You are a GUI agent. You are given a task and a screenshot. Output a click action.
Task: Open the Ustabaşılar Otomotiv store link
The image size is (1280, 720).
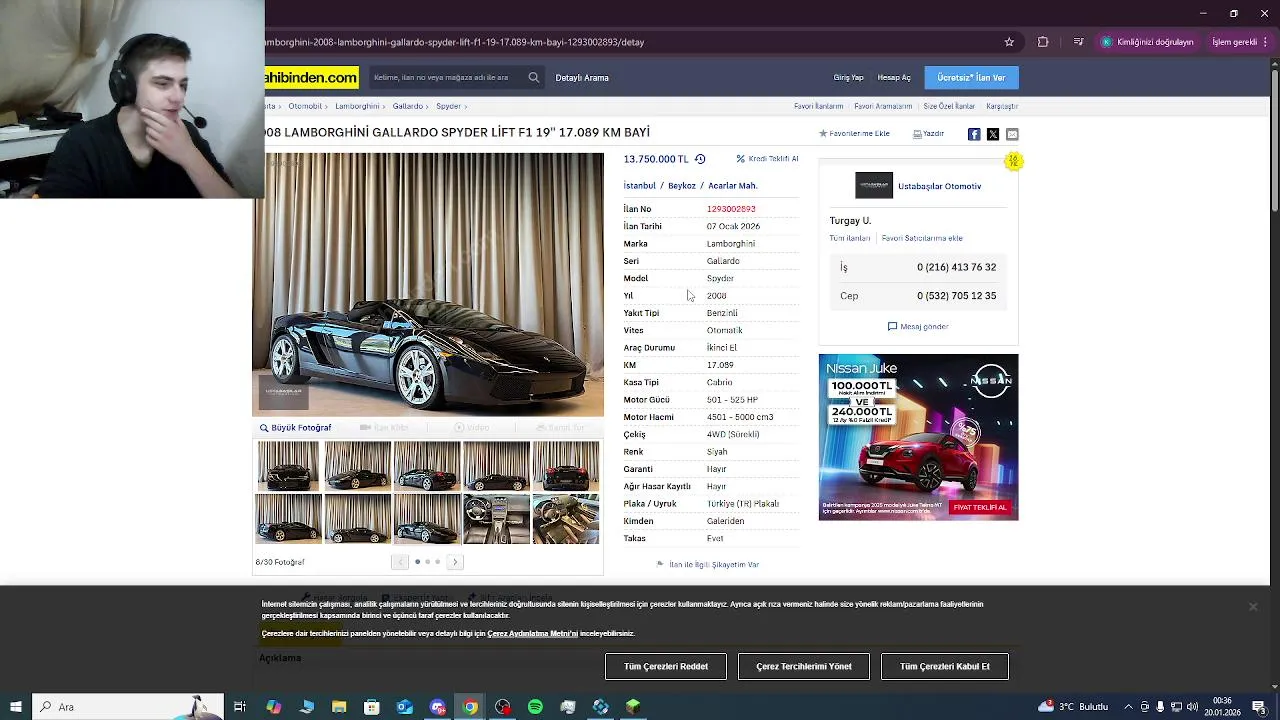pos(939,186)
